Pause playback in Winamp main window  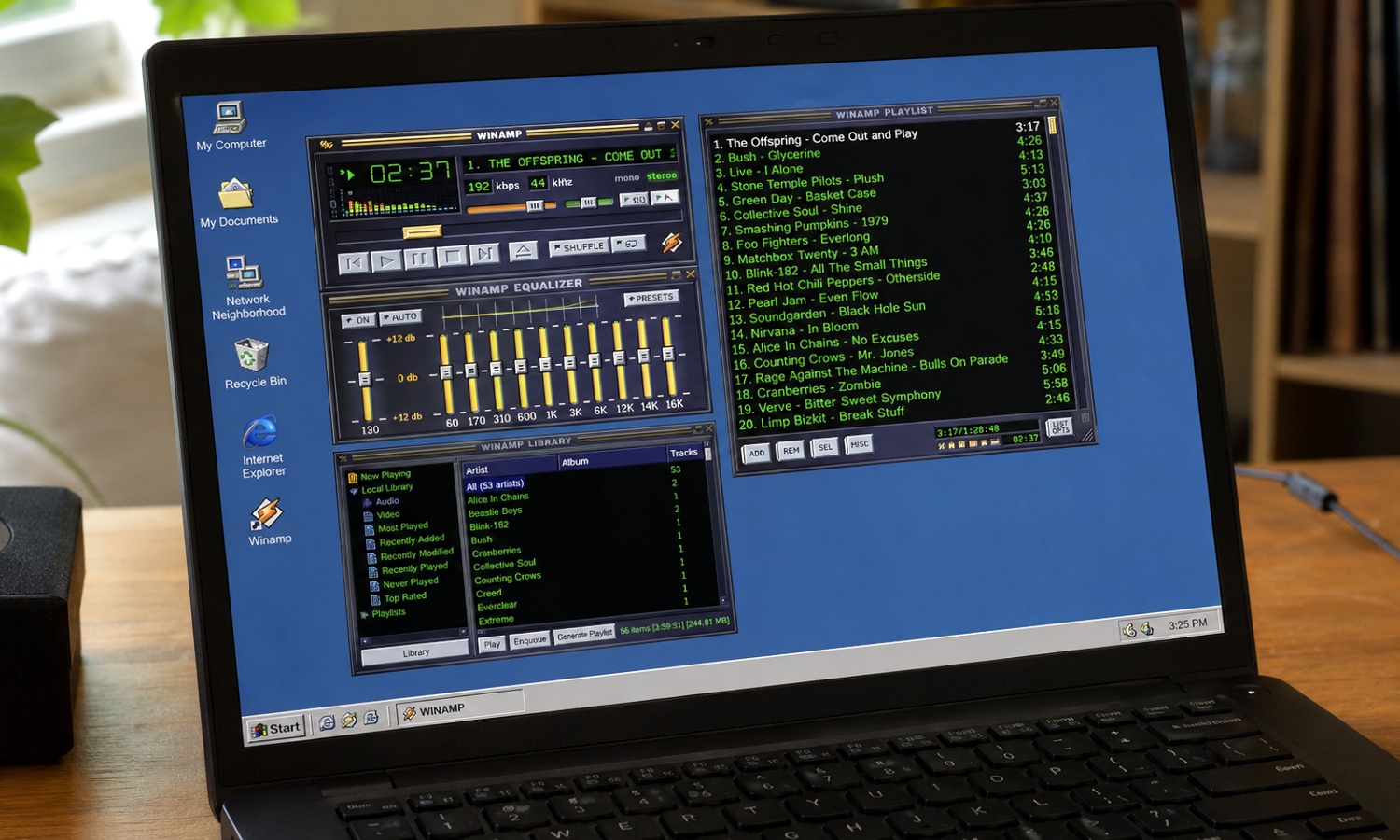coord(419,259)
